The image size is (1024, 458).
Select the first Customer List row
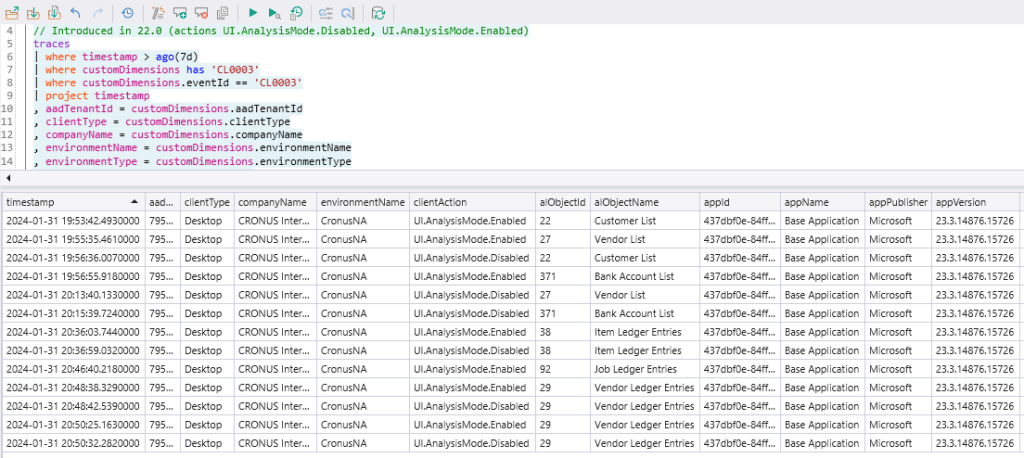pyautogui.click(x=619, y=220)
